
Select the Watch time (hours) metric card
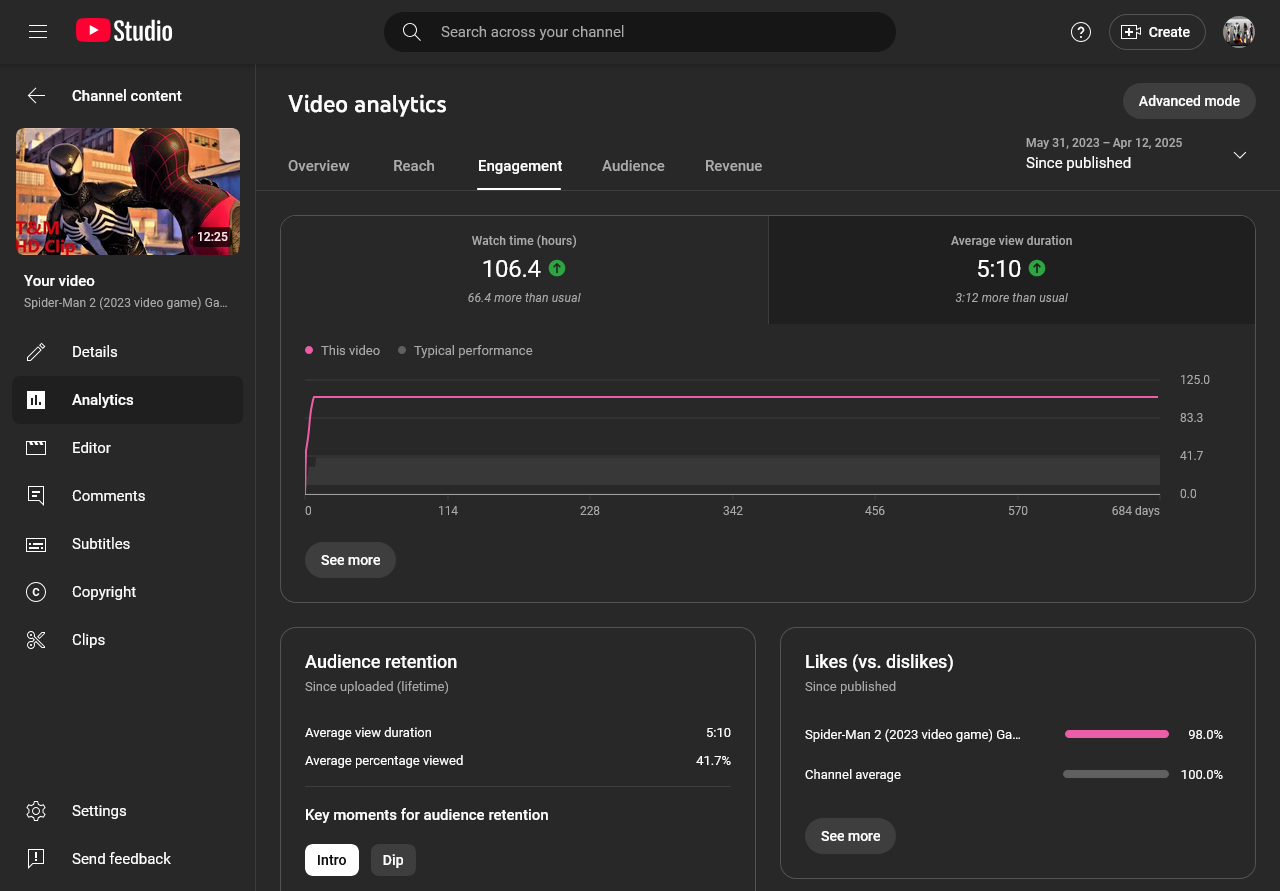524,270
